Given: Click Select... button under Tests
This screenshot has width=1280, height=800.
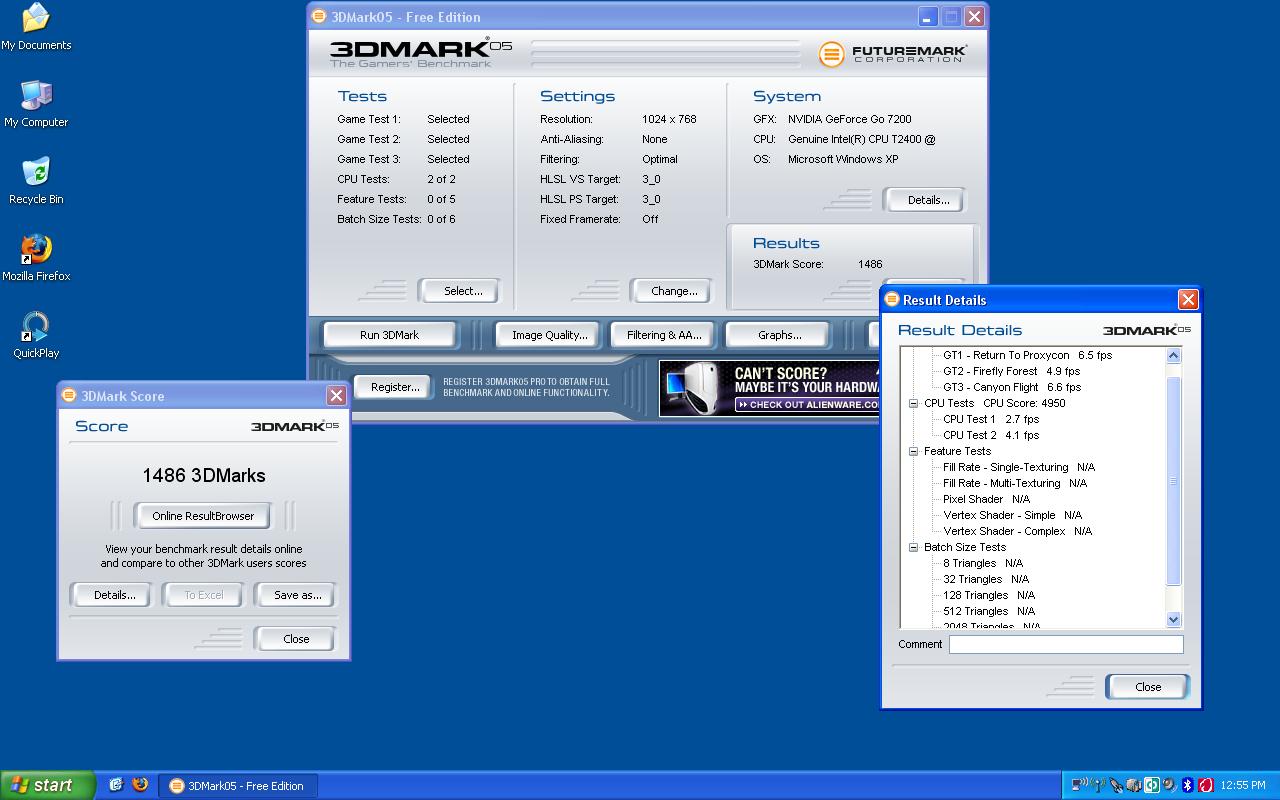Looking at the screenshot, I should 458,291.
